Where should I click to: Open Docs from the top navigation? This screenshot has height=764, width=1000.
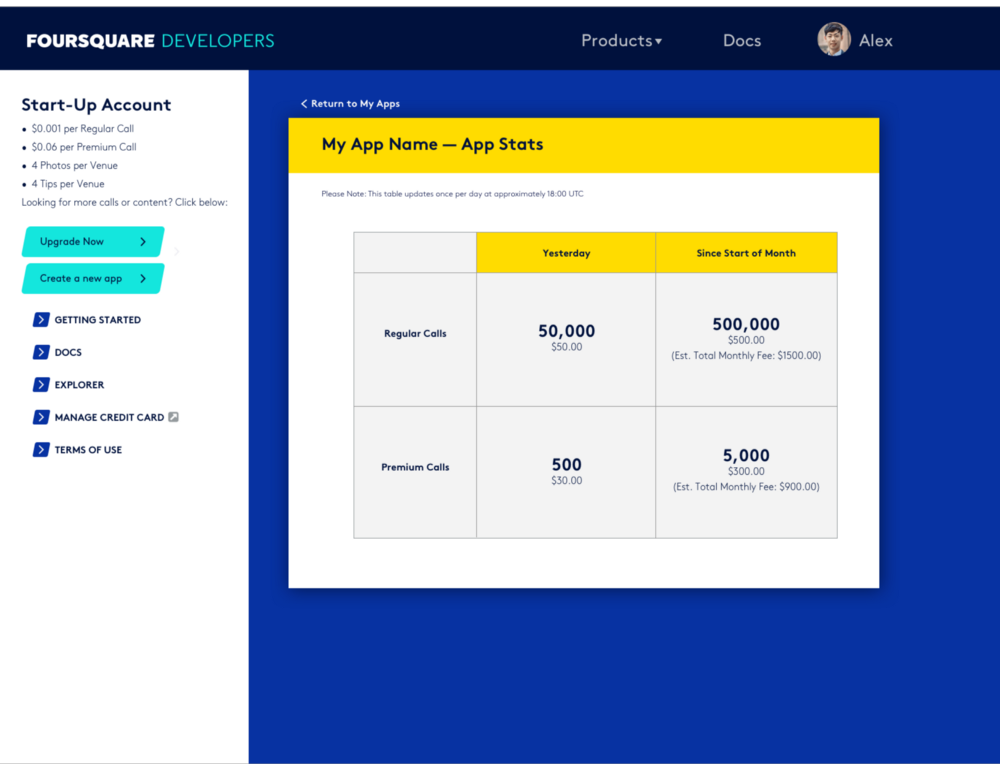(x=742, y=40)
